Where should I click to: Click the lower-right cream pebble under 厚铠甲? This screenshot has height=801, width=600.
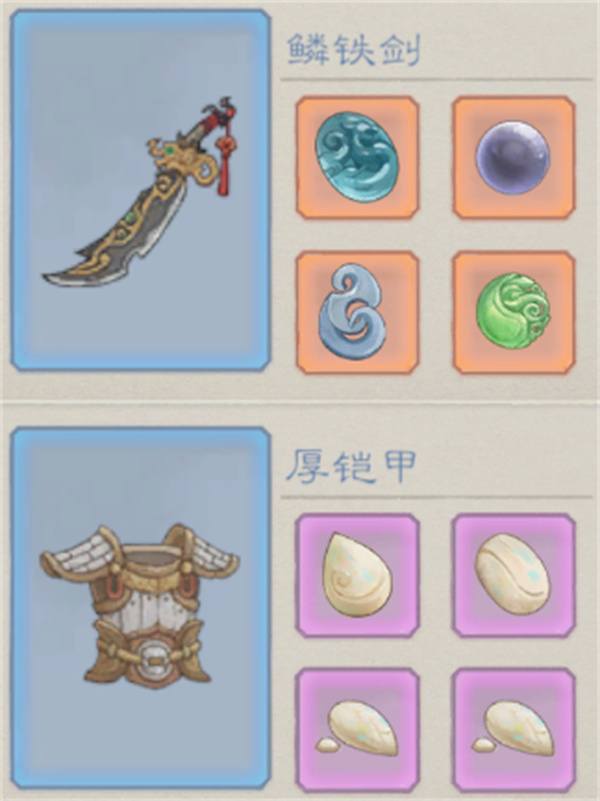pos(514,729)
